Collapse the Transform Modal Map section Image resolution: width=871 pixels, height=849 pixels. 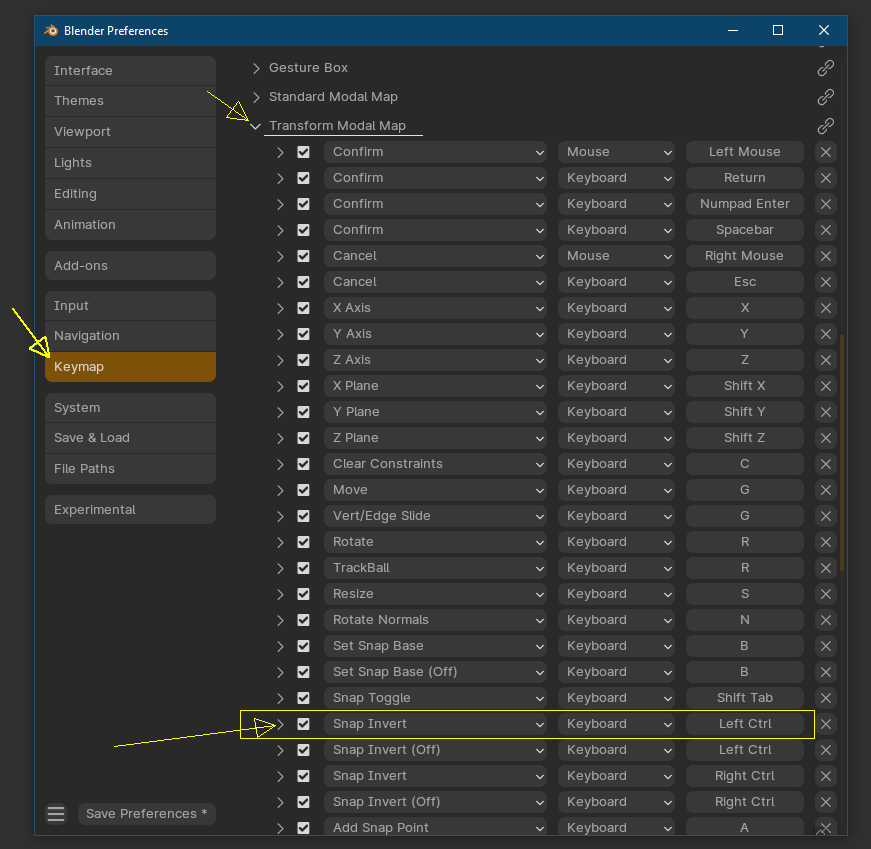[x=256, y=126]
